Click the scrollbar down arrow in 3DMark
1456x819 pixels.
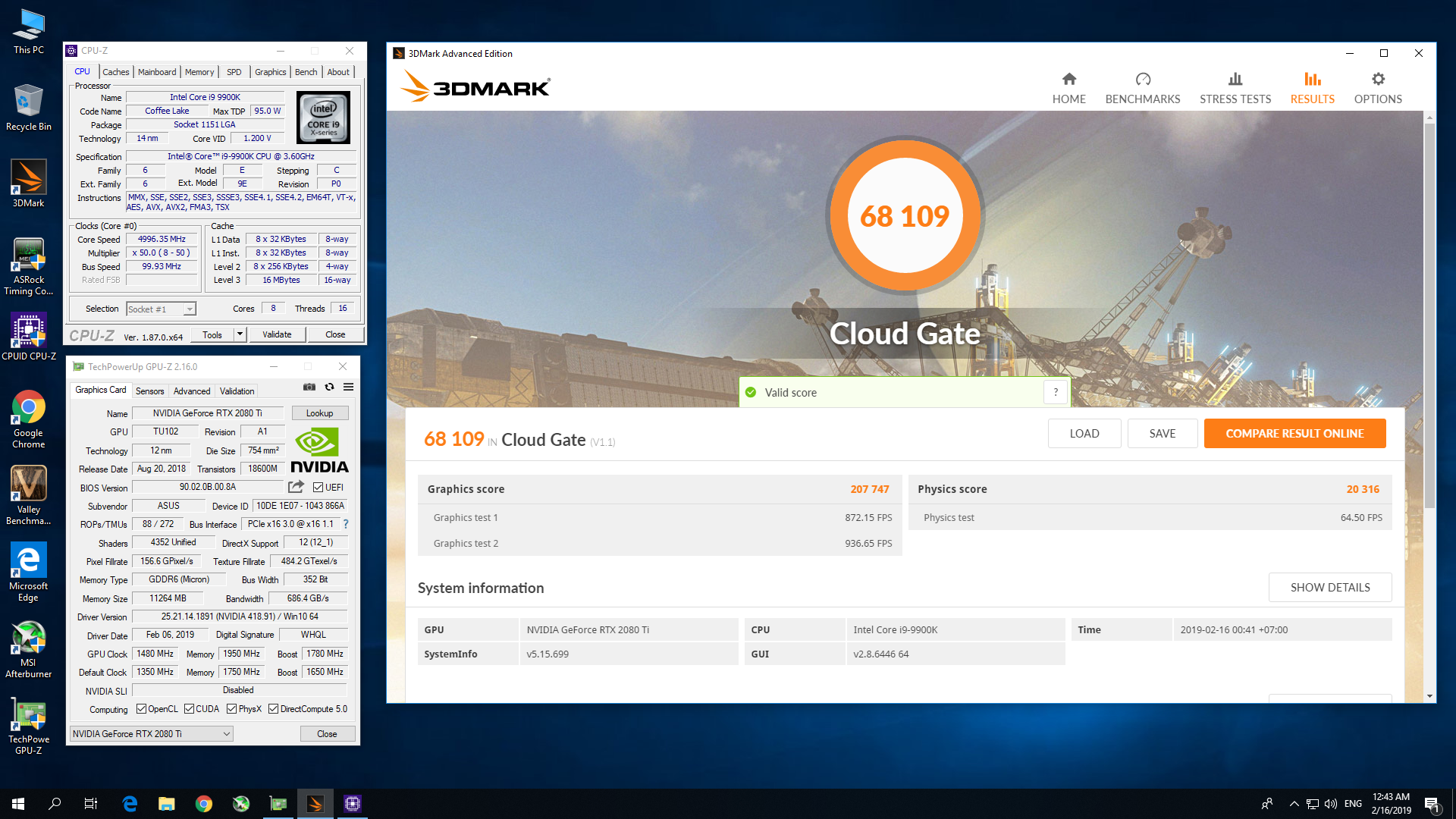[x=1429, y=696]
